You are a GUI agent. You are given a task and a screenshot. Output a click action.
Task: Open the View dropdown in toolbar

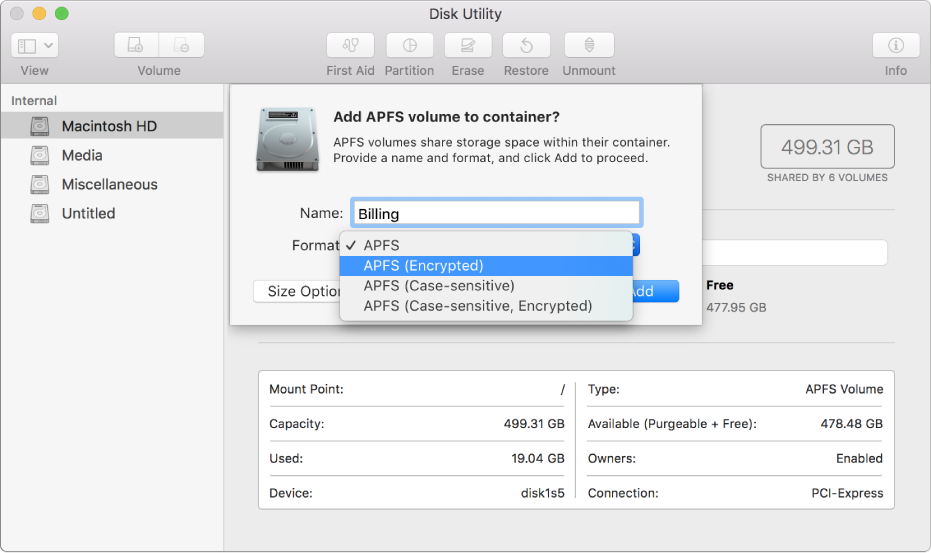[35, 46]
